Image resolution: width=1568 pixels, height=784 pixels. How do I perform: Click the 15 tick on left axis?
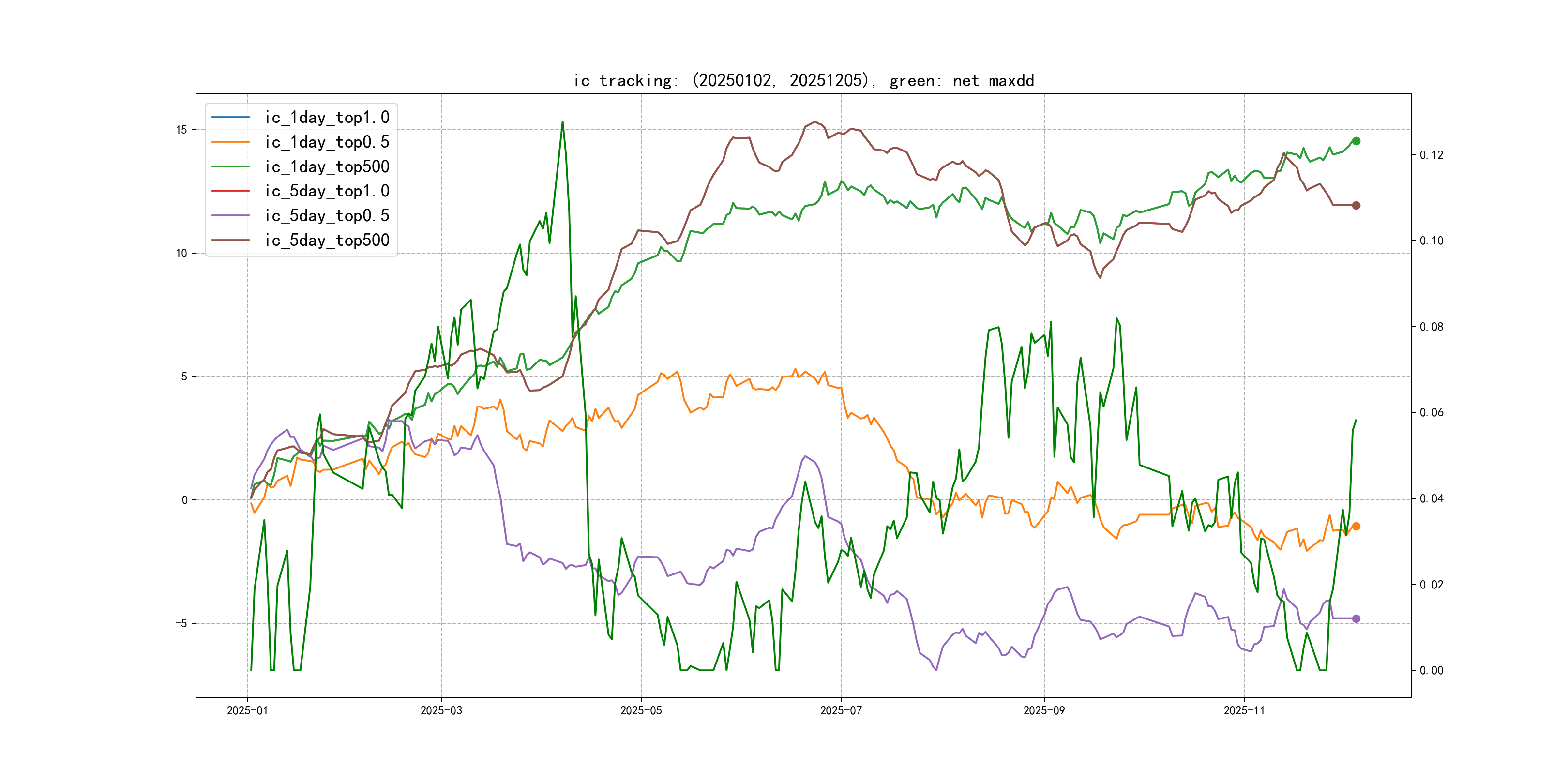(181, 130)
